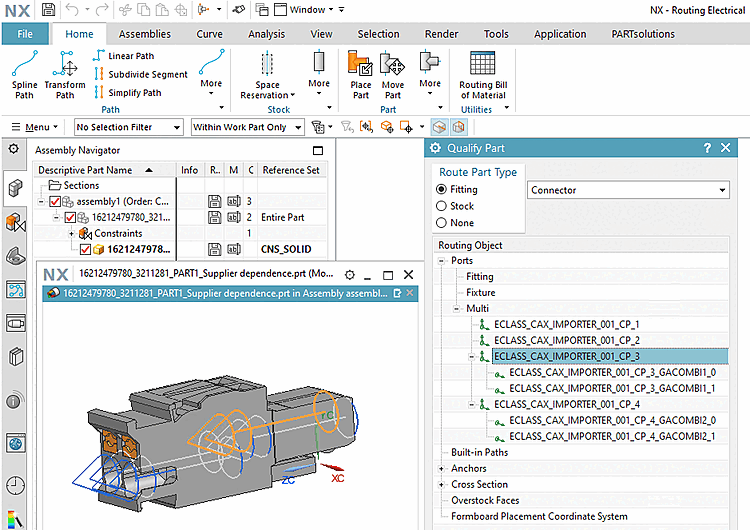Click the Menu button in toolbar
The width and height of the screenshot is (750, 530).
38,127
